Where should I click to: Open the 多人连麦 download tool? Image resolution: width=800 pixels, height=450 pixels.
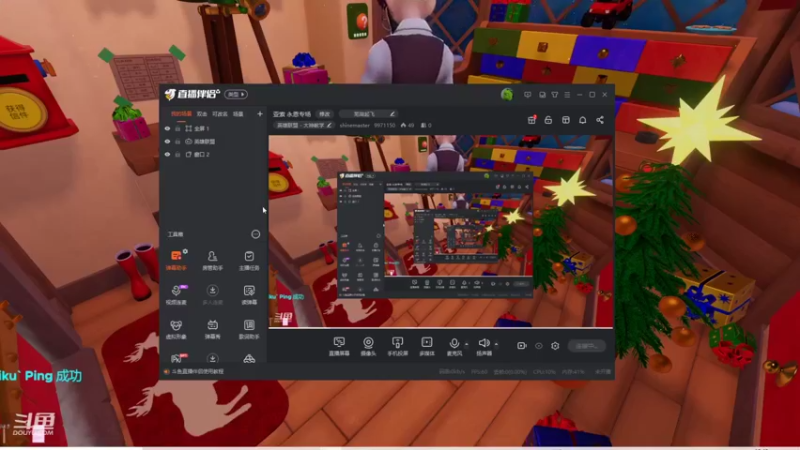tap(212, 294)
